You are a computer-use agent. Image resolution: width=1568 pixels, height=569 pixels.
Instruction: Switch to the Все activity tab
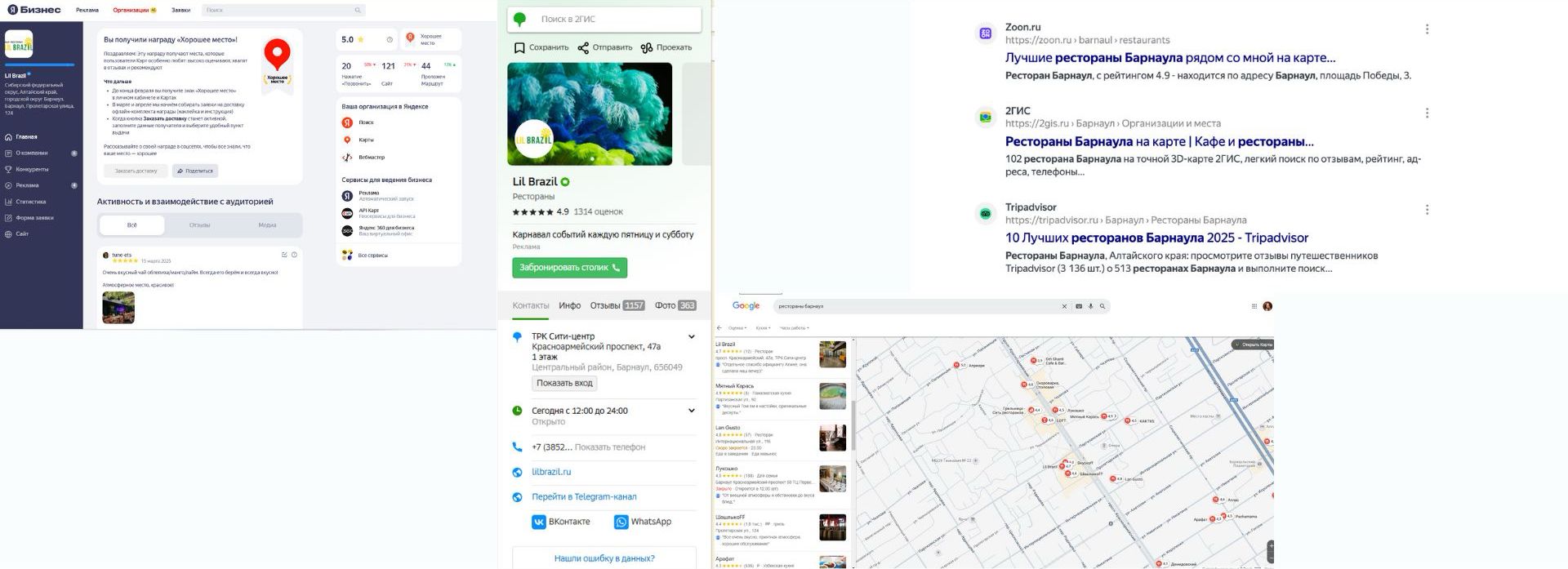(132, 225)
